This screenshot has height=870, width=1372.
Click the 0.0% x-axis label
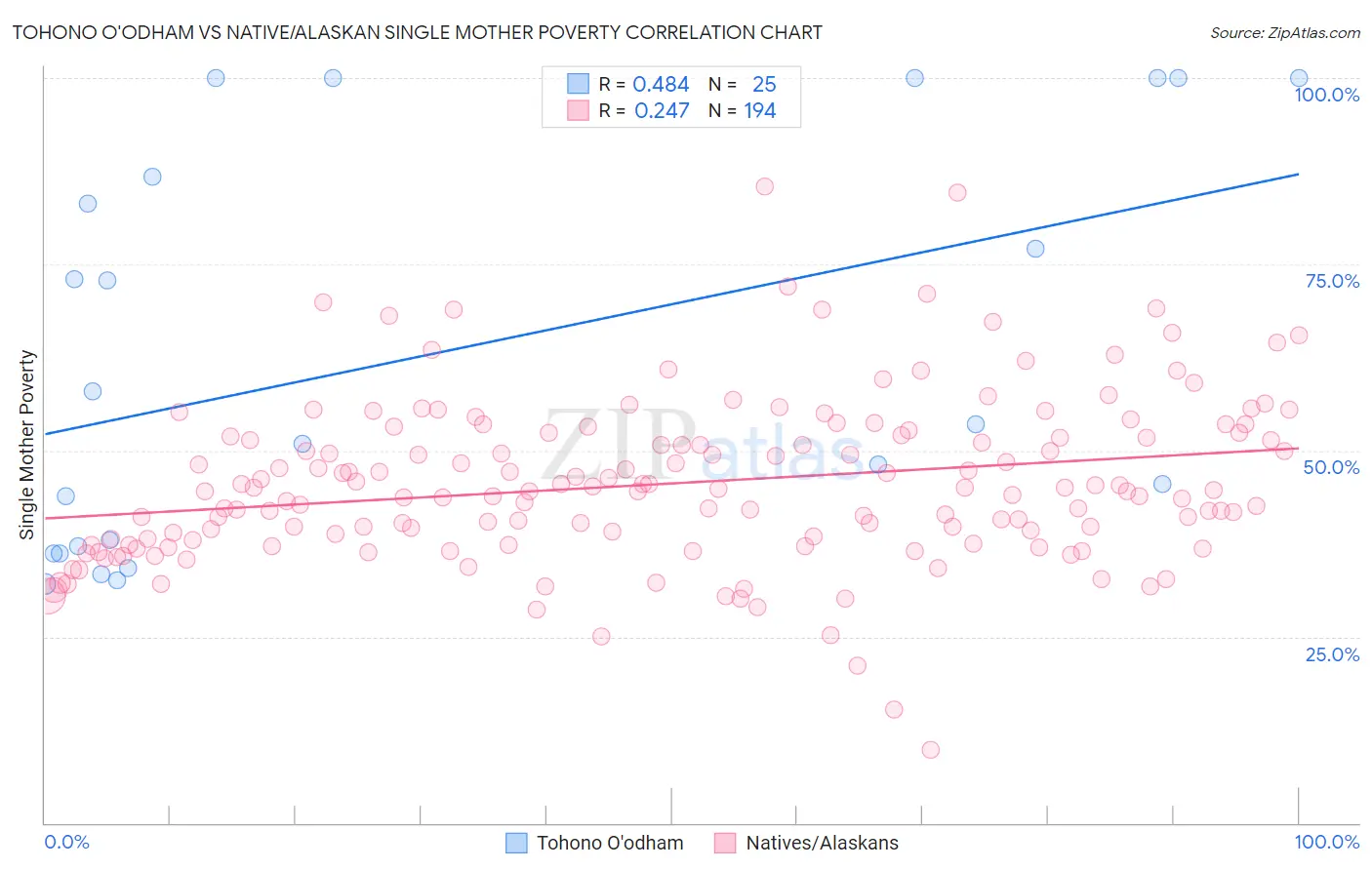click(66, 842)
